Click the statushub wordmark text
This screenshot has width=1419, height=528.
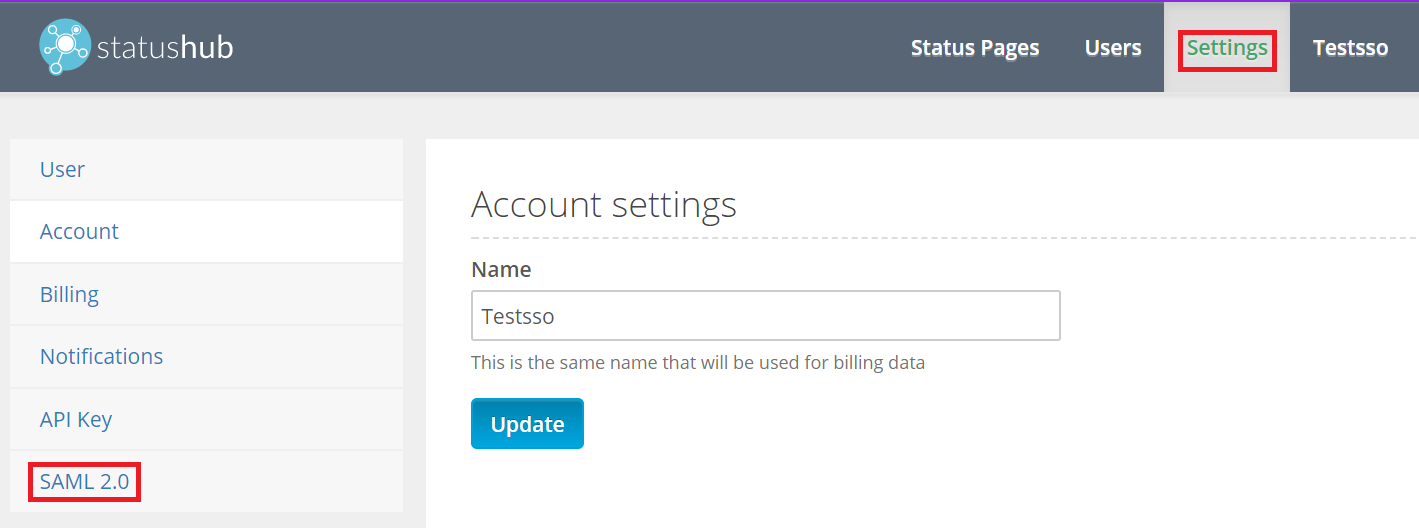point(165,48)
